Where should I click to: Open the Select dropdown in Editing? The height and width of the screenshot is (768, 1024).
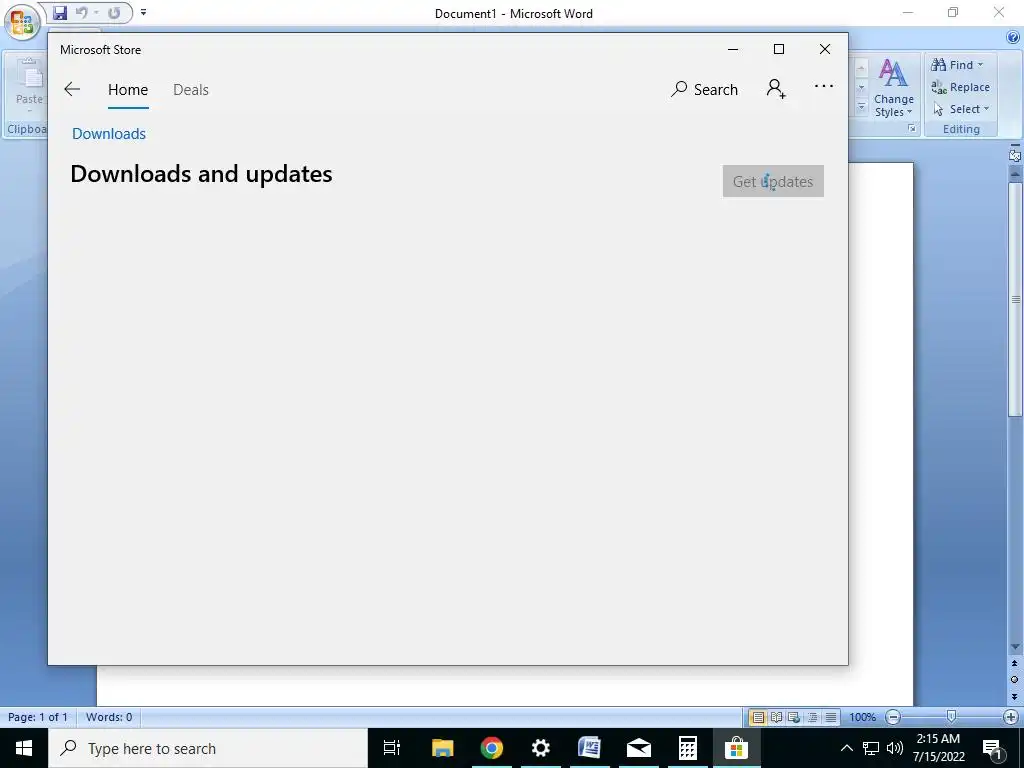[x=961, y=109]
